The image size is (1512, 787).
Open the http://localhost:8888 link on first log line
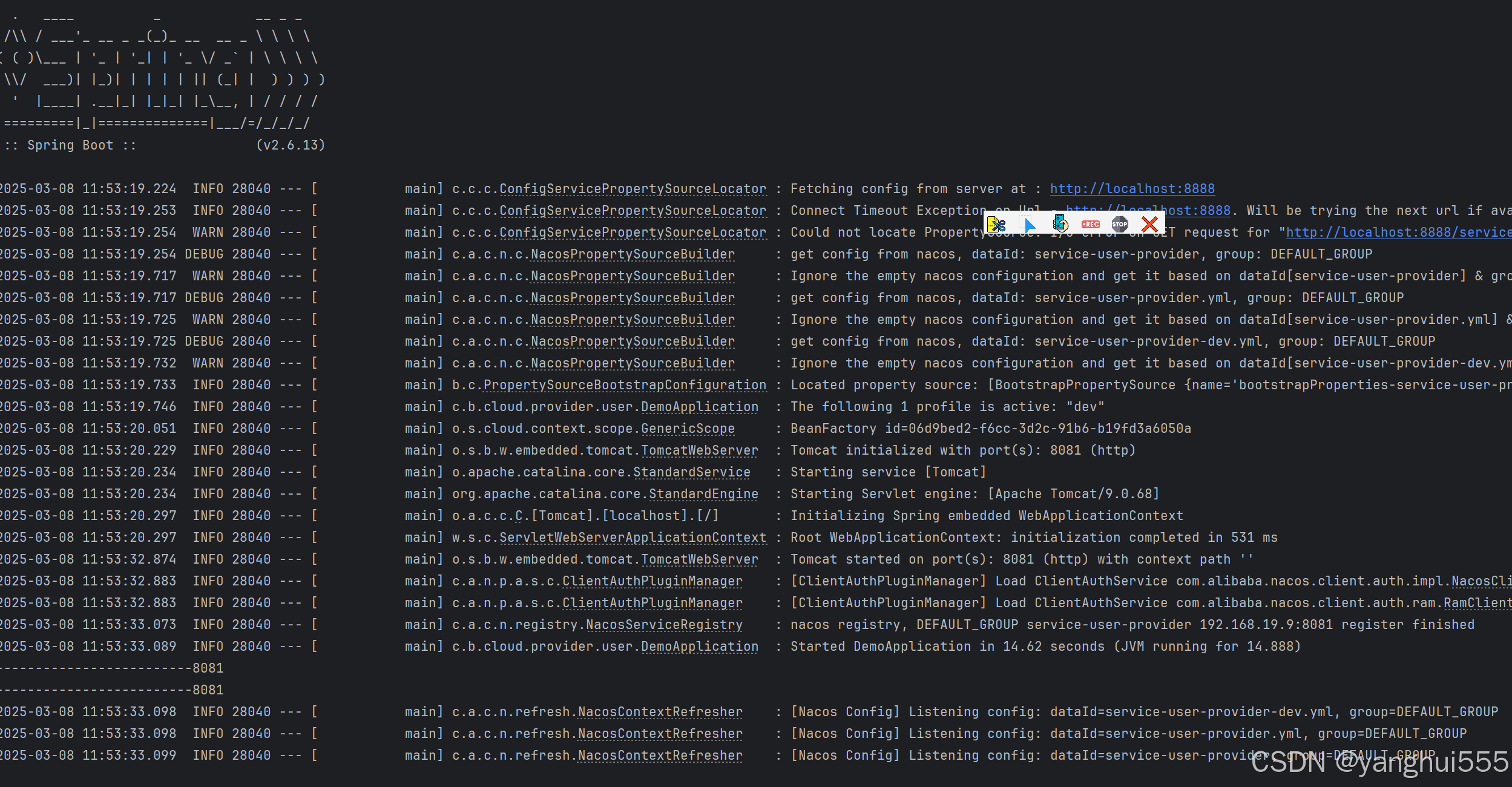(1132, 189)
